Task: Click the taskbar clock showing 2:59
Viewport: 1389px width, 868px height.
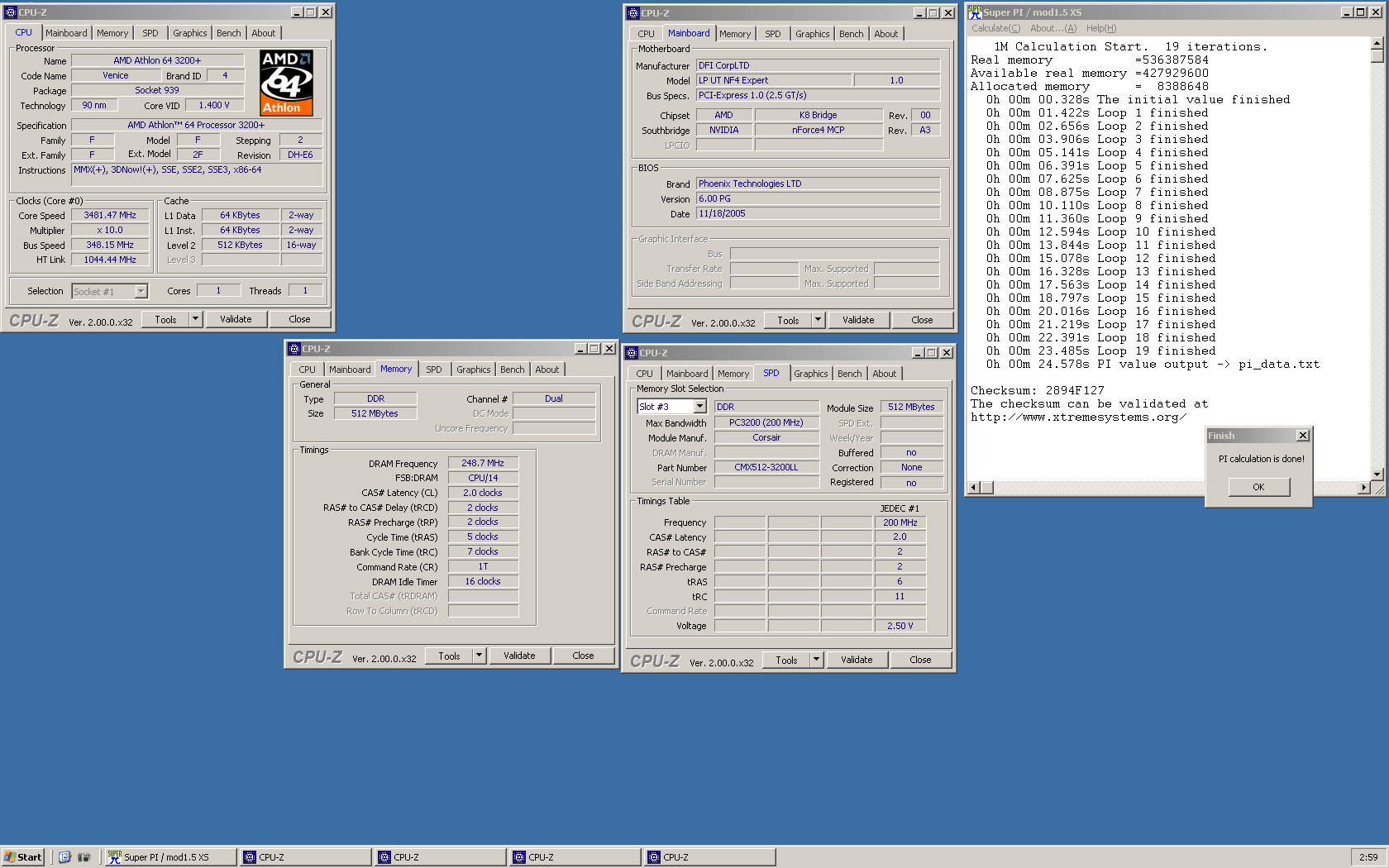Action: tap(1368, 857)
